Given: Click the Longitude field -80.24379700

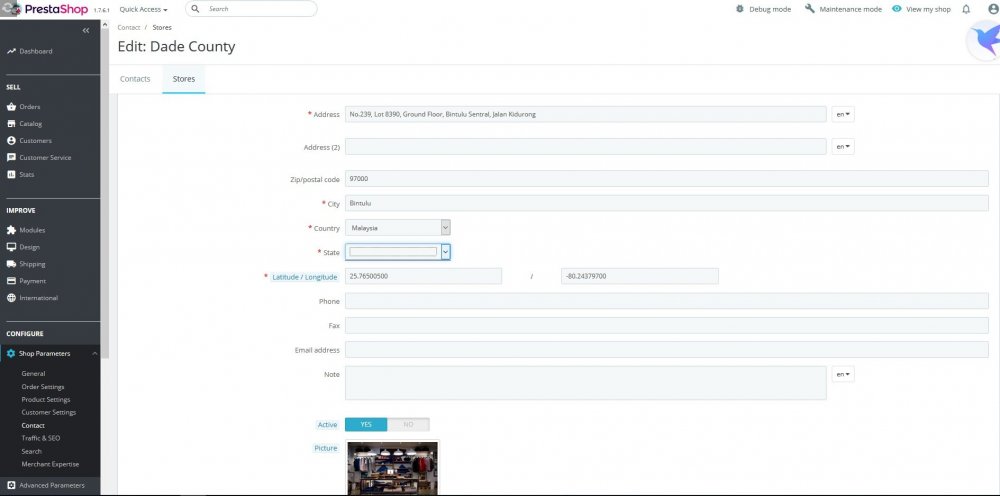Looking at the screenshot, I should pyautogui.click(x=640, y=276).
